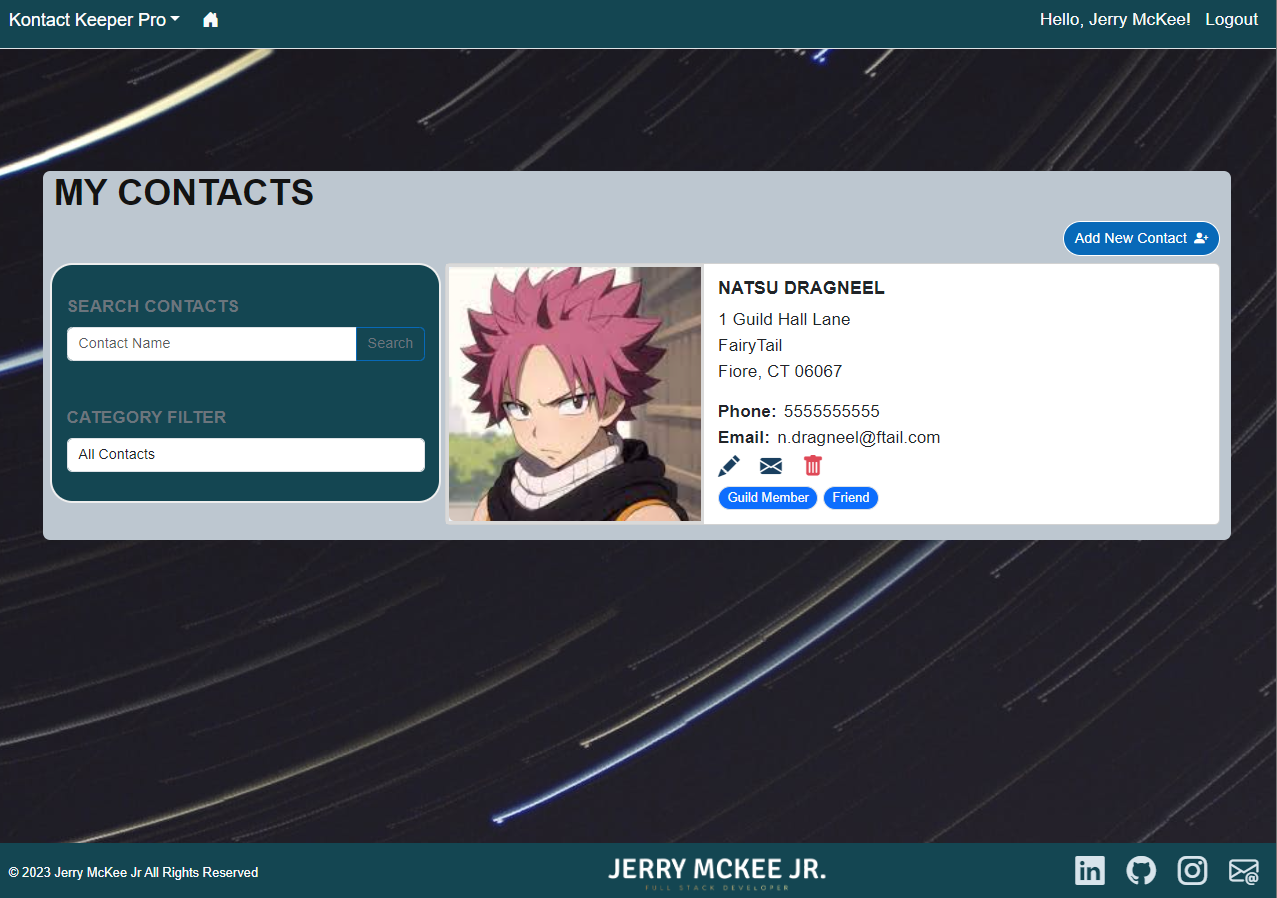Click the address line 1 Guild Hall Lane
This screenshot has width=1277, height=898.
click(784, 320)
